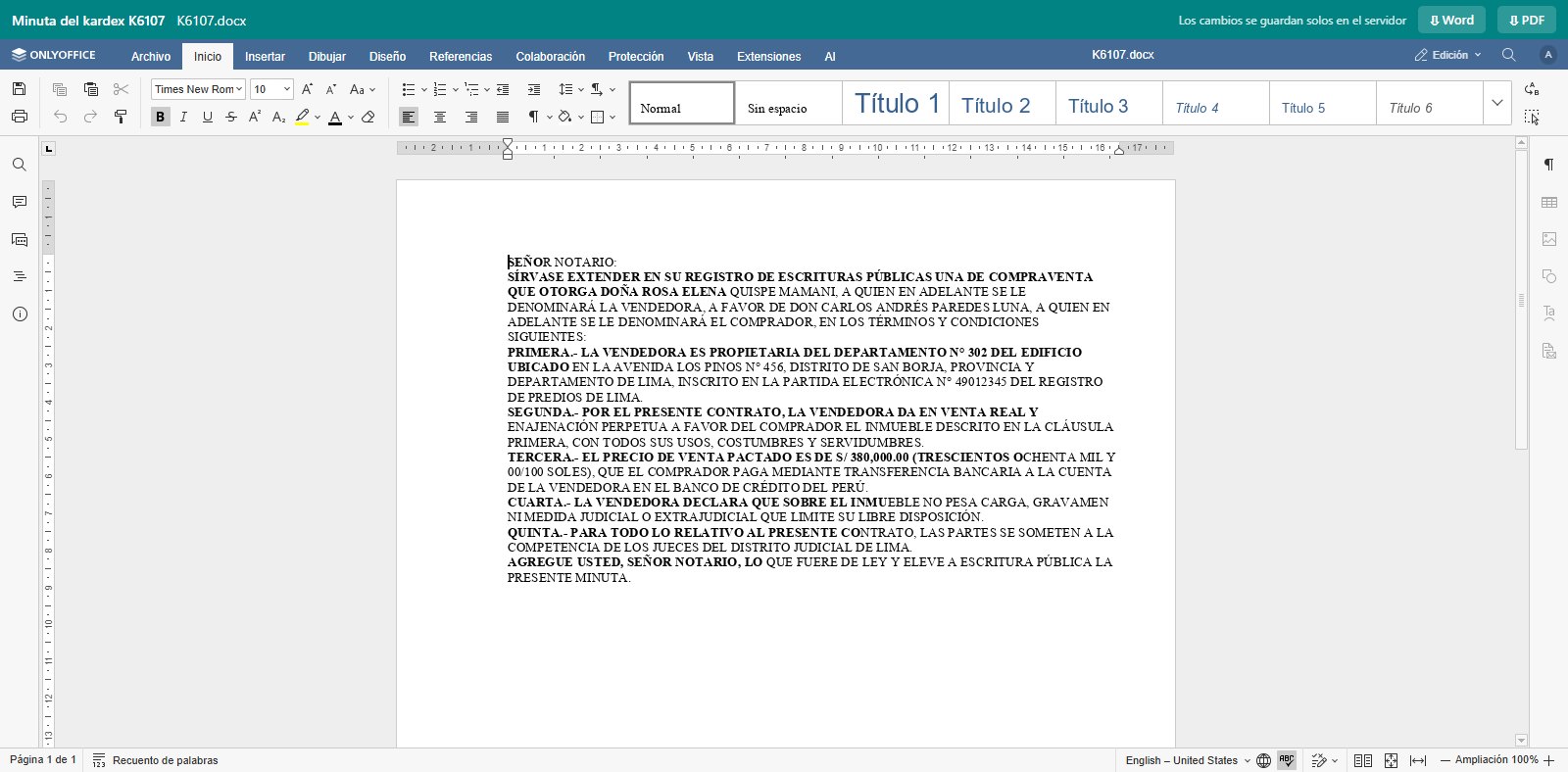Switch to the Referencias tab
Viewport: 1568px width, 772px height.
(461, 56)
